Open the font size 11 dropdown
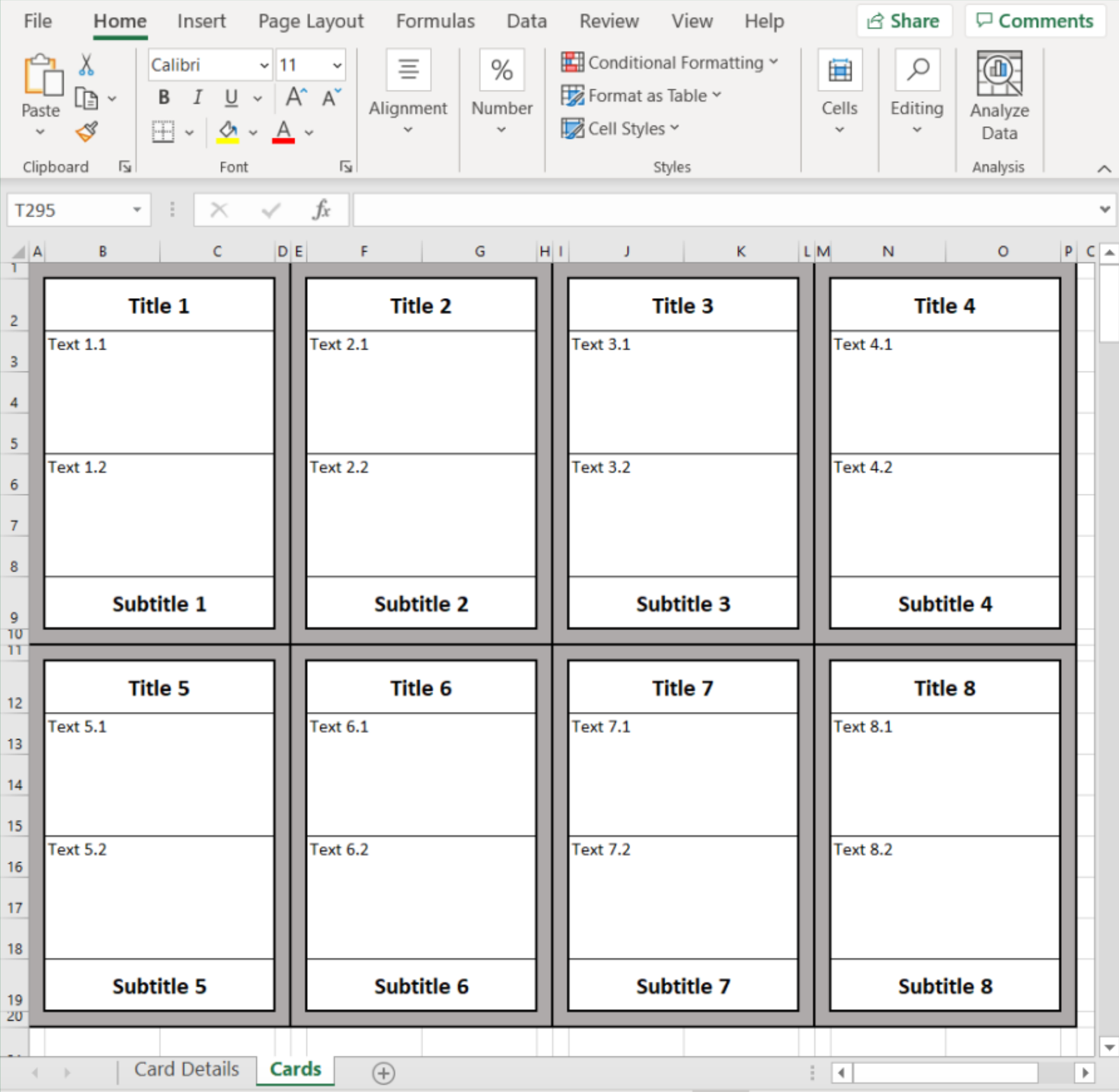The image size is (1119, 1092). [x=337, y=65]
